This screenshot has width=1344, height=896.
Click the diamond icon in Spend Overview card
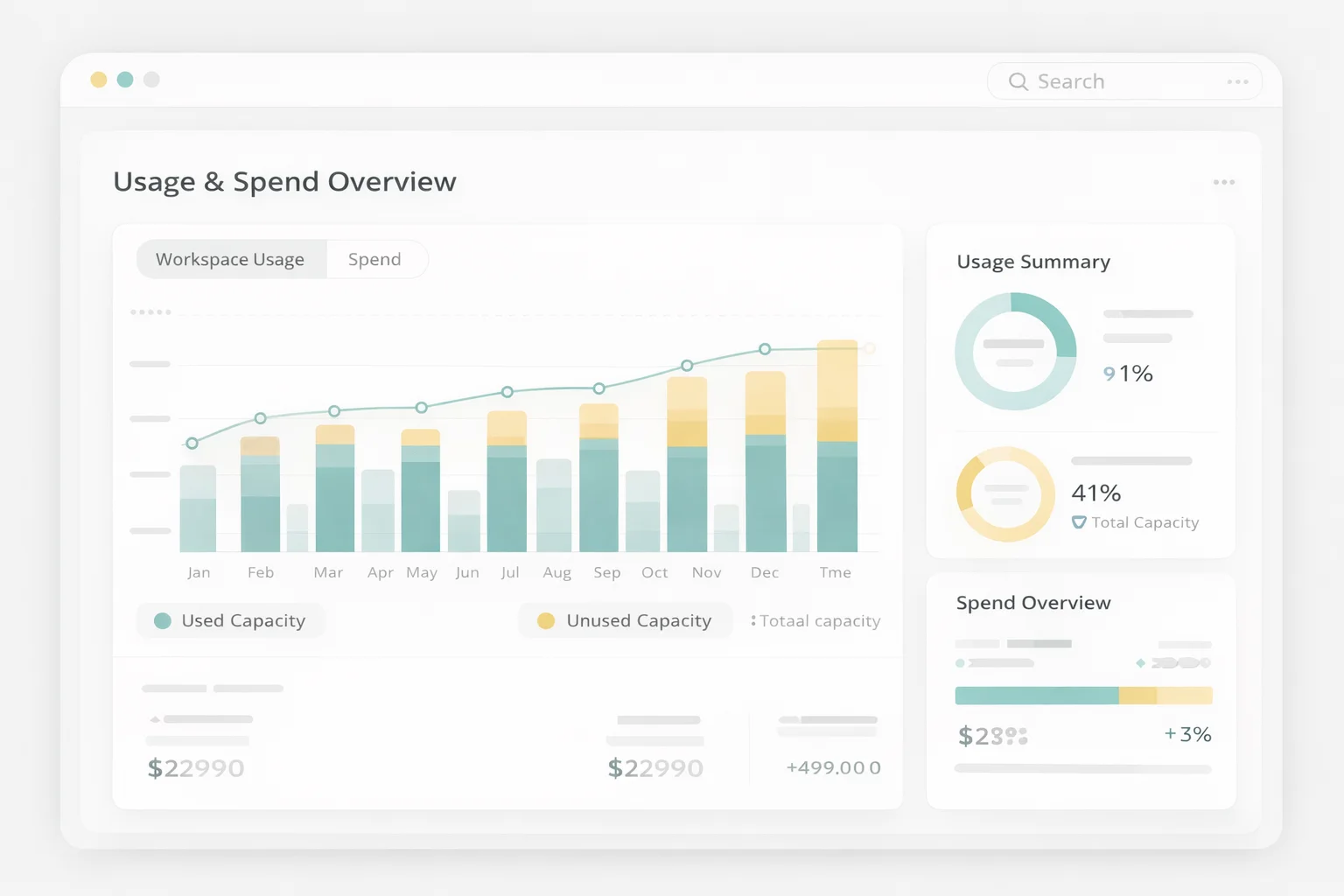point(1142,663)
